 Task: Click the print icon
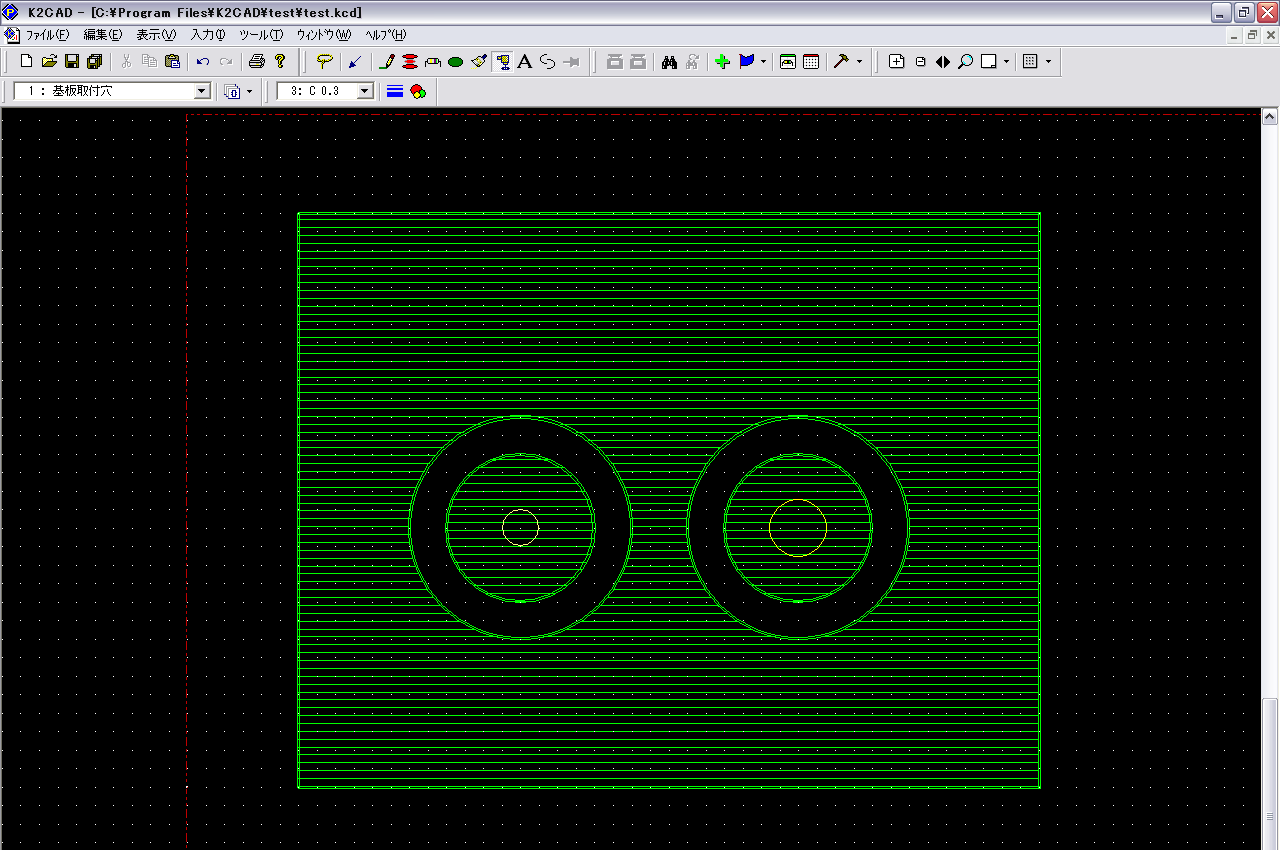click(256, 62)
